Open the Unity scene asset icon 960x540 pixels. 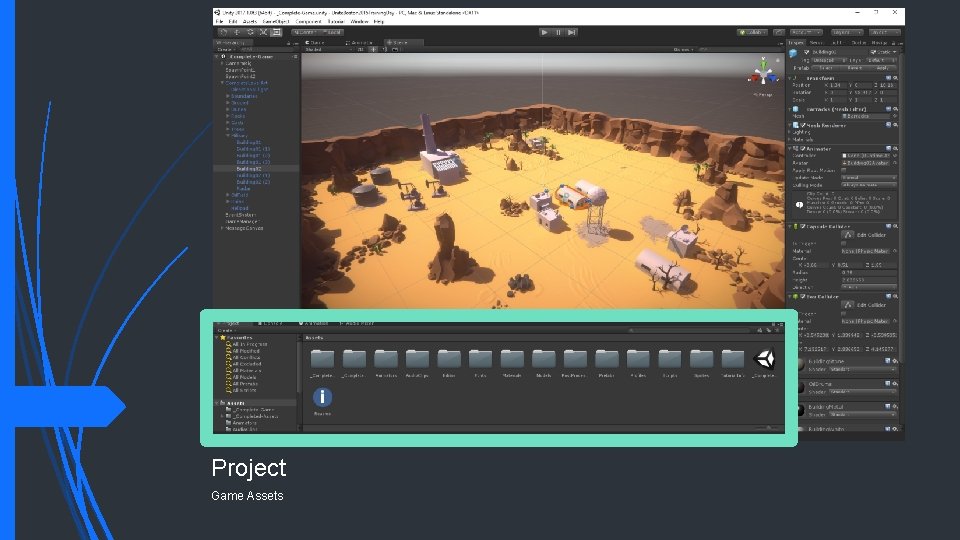pyautogui.click(x=764, y=359)
